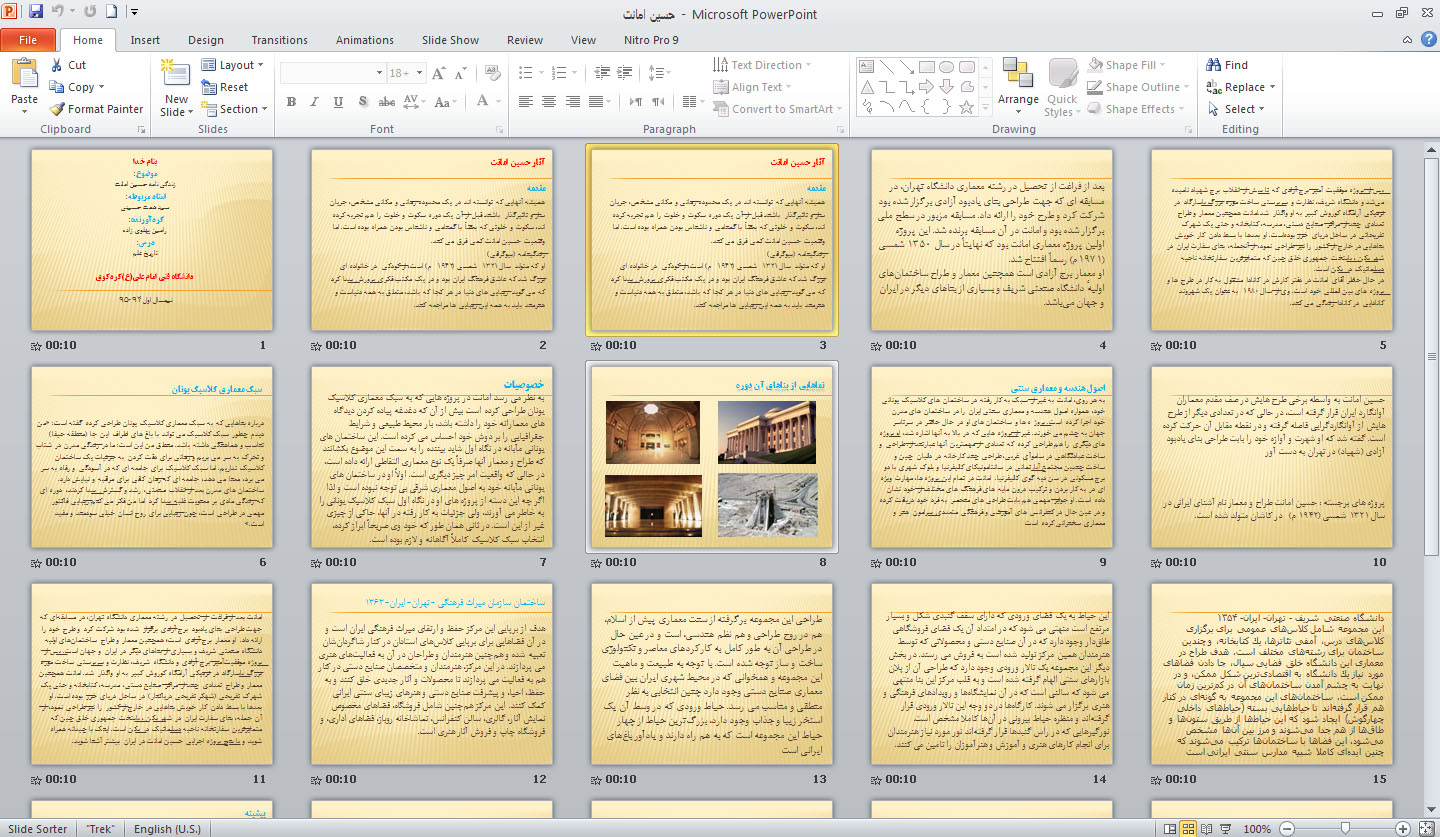
Task: Open Find with the binoculars icon
Action: pos(1214,65)
